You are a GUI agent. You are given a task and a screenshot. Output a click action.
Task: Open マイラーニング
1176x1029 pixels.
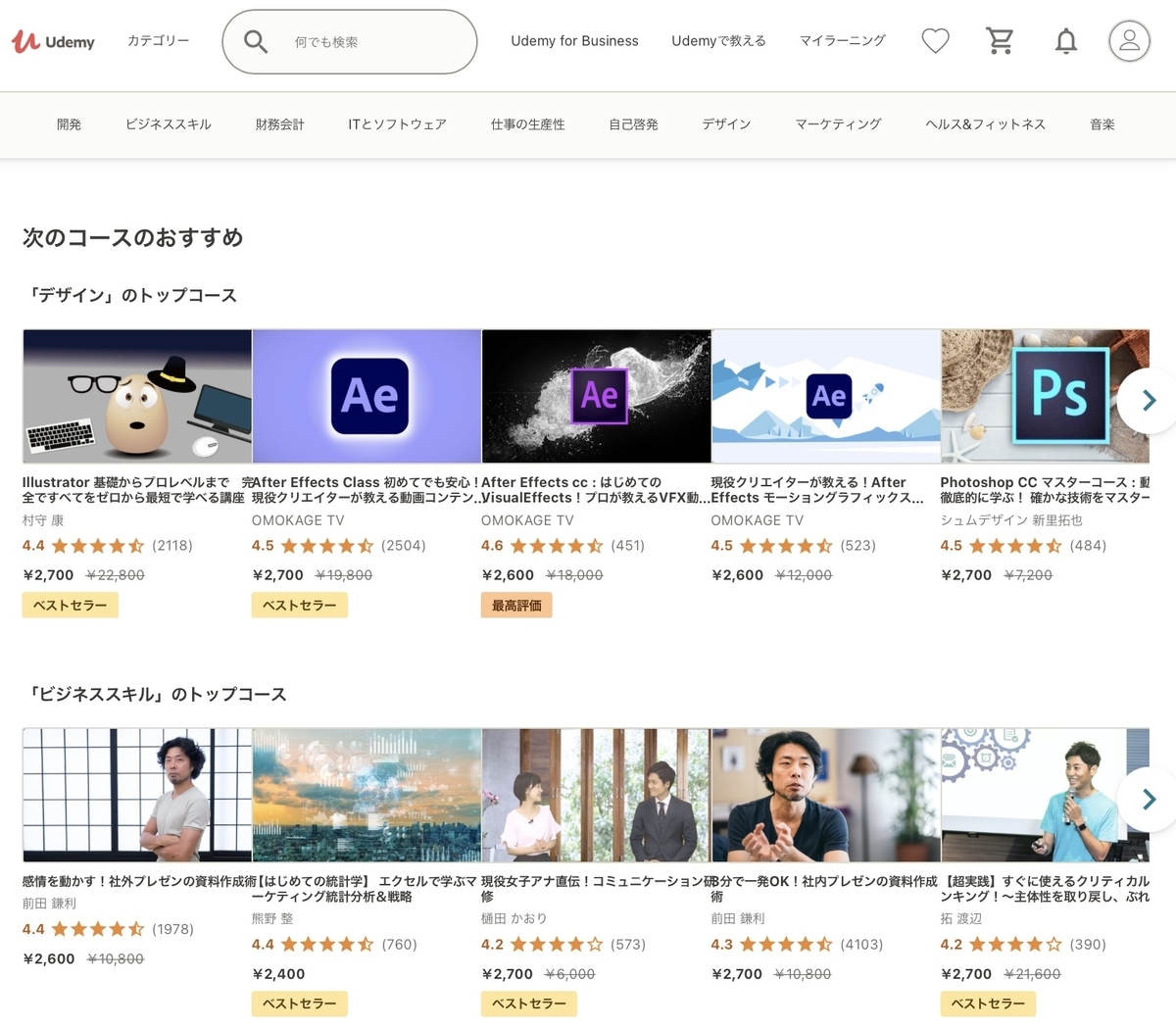843,41
